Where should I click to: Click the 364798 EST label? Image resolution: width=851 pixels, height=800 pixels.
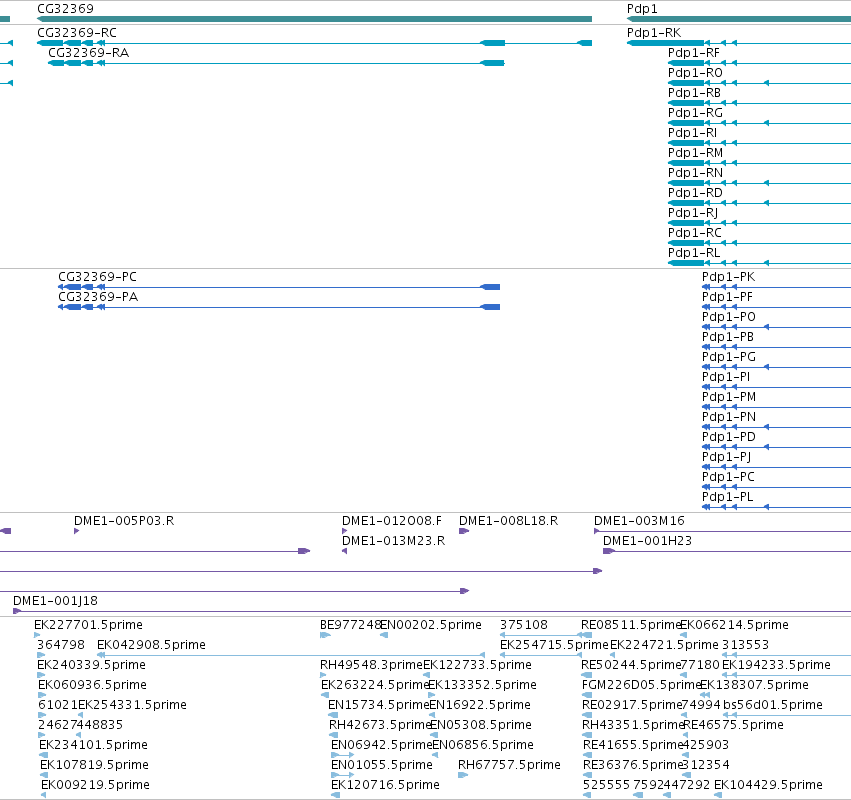61,645
